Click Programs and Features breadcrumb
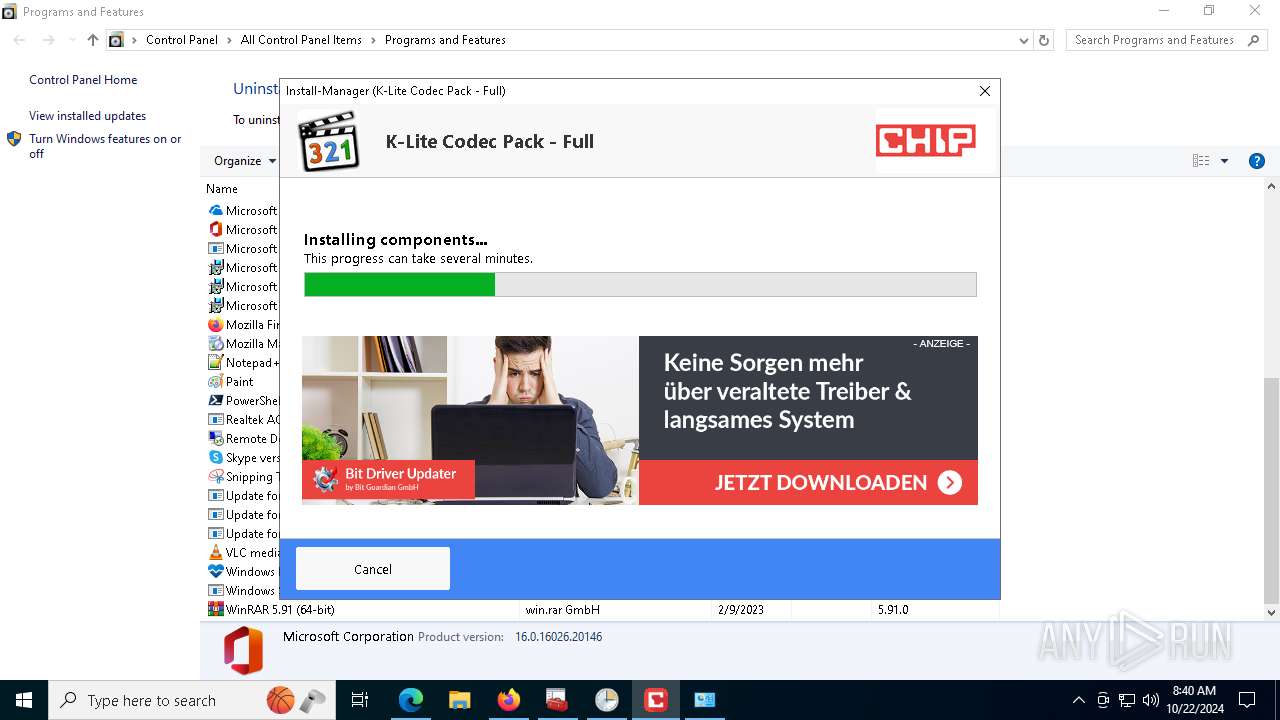Viewport: 1280px width, 720px height. pos(445,40)
